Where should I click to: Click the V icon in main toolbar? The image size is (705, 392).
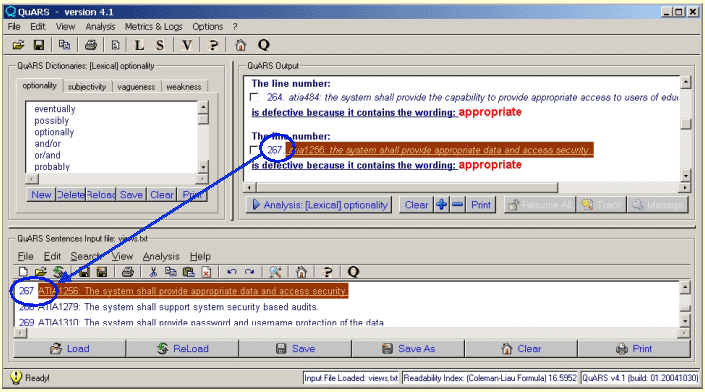pyautogui.click(x=187, y=45)
